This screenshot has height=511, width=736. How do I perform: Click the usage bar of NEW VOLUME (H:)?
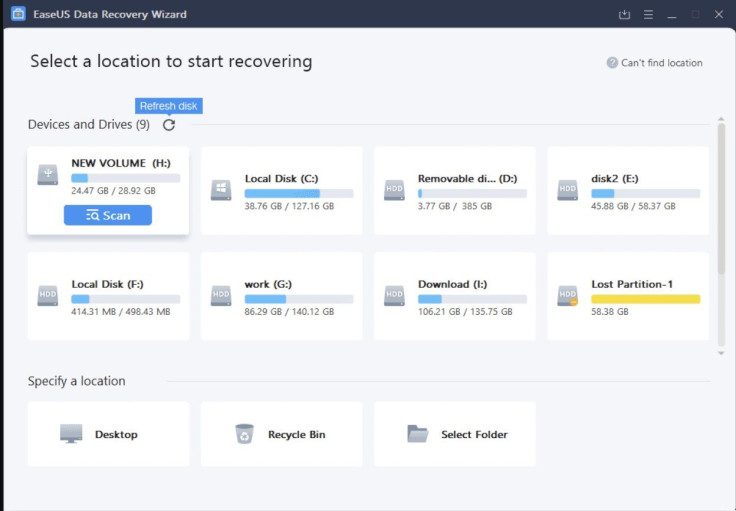tap(126, 178)
